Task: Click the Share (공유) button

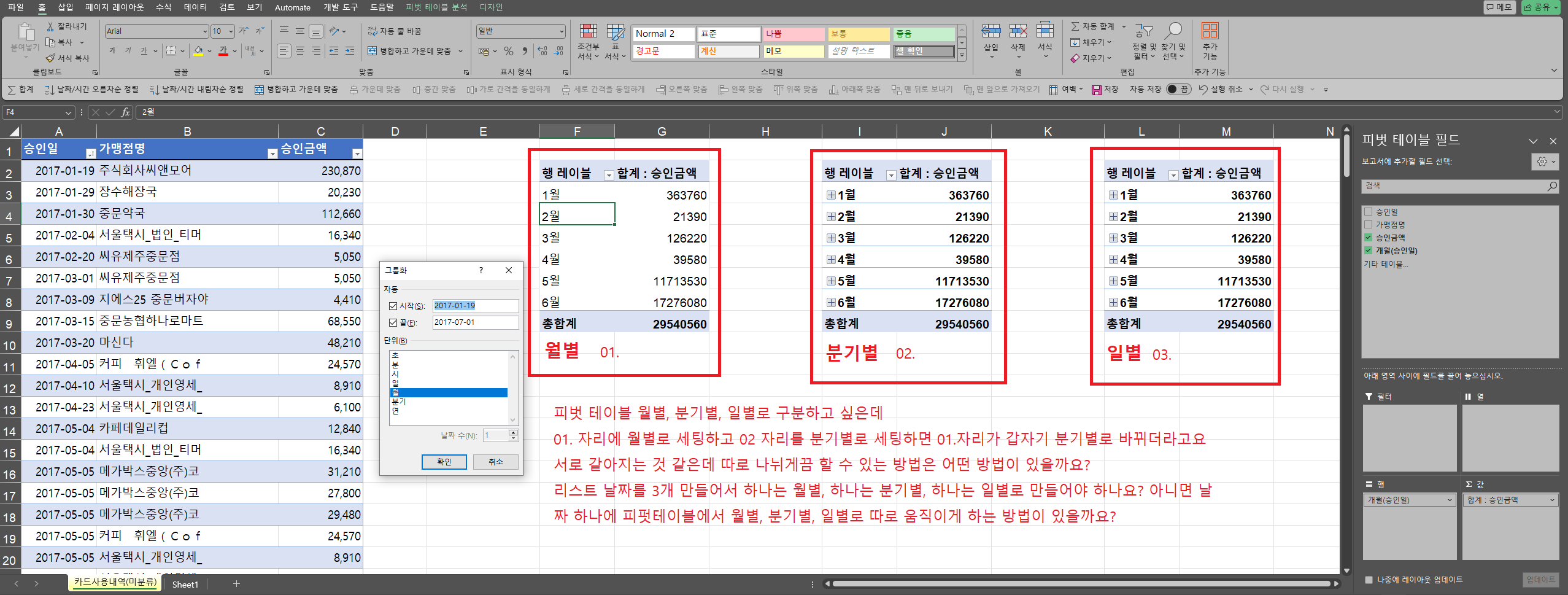Action: coord(1542,7)
